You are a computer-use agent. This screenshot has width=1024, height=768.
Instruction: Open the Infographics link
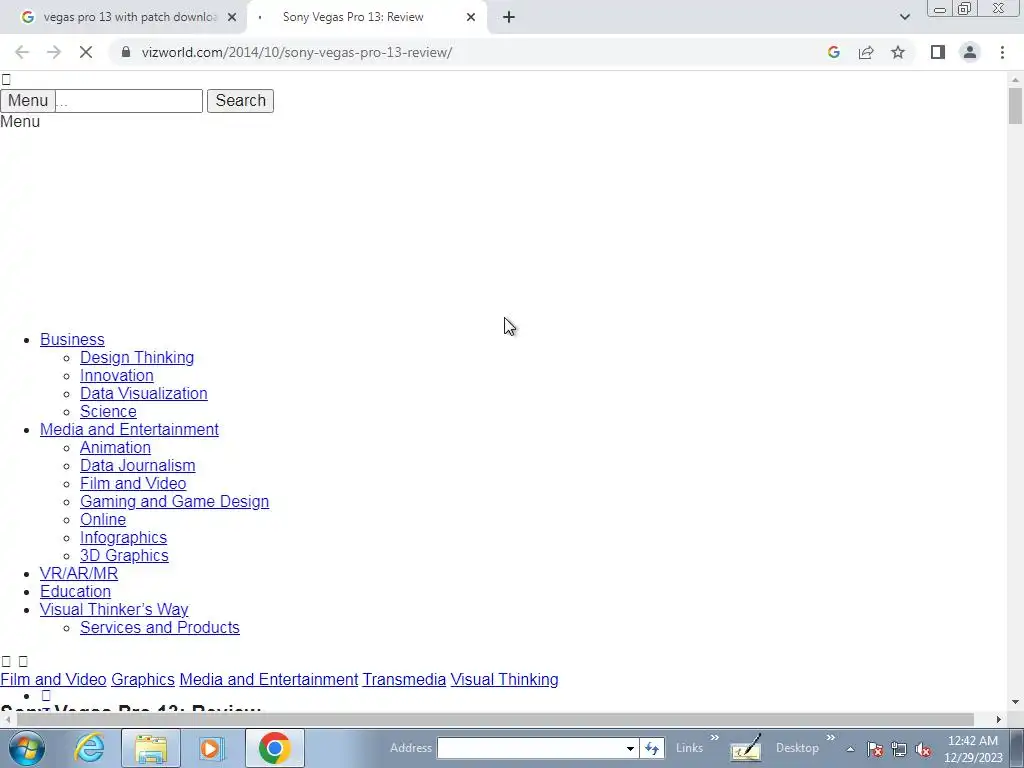point(123,537)
